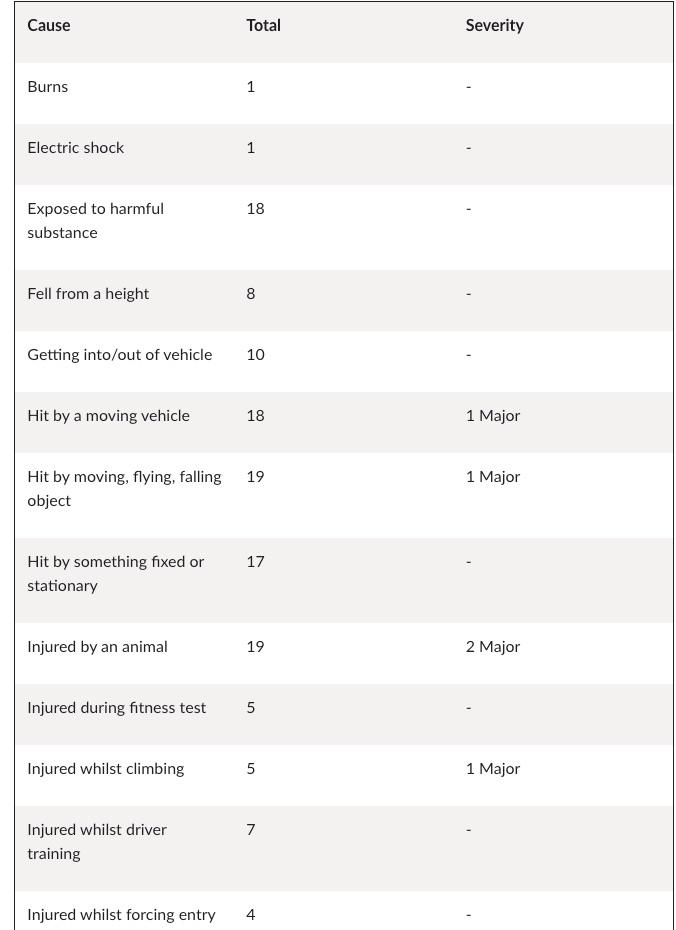Click the Severity column header

click(494, 26)
